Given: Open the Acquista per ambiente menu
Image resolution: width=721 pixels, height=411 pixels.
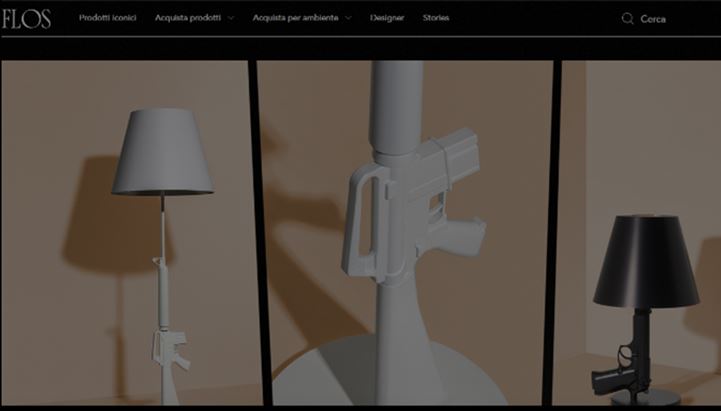Looking at the screenshot, I should [295, 18].
